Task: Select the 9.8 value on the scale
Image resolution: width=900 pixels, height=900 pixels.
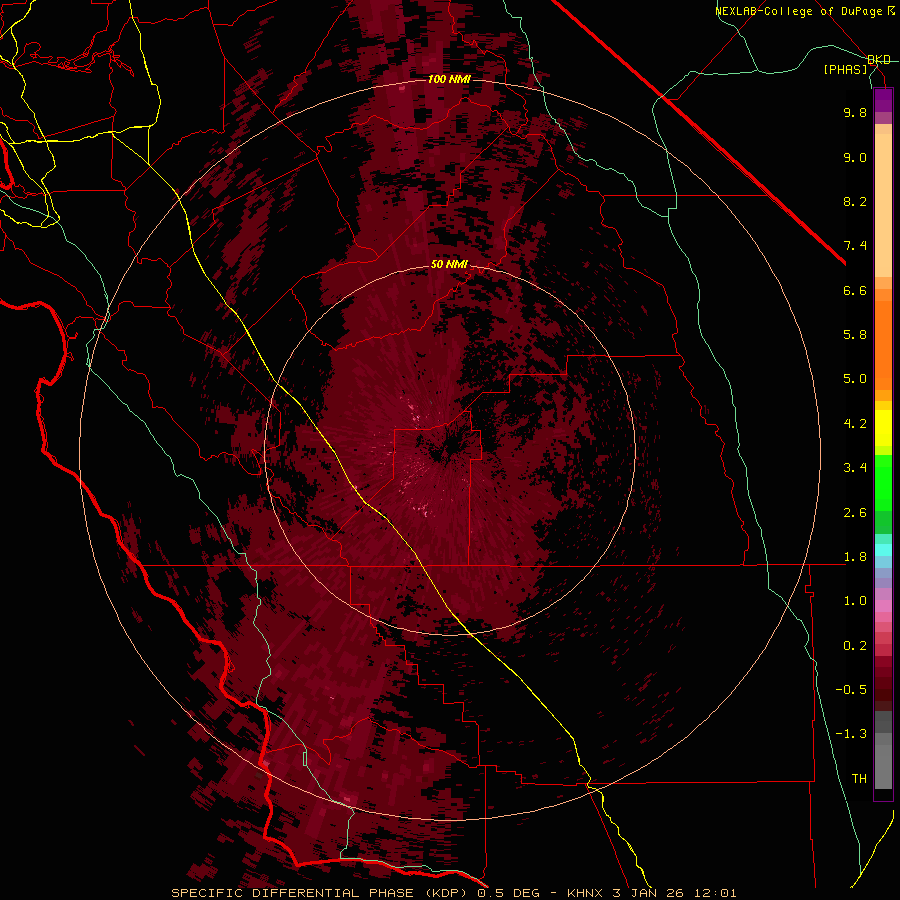Action: tap(855, 112)
